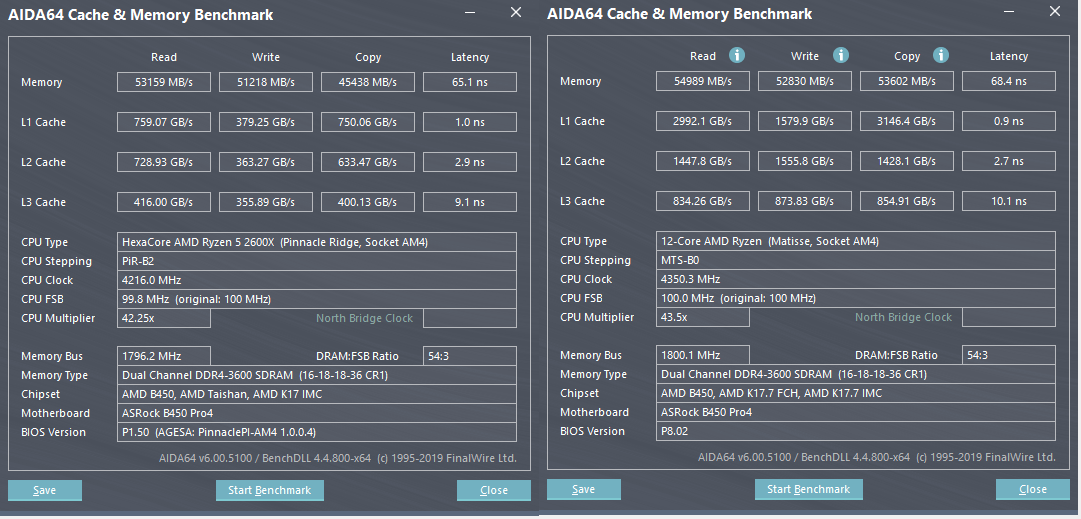Click CPU Multiplier value 42.25x
Viewport: 1081px width, 519px height.
pyautogui.click(x=164, y=318)
